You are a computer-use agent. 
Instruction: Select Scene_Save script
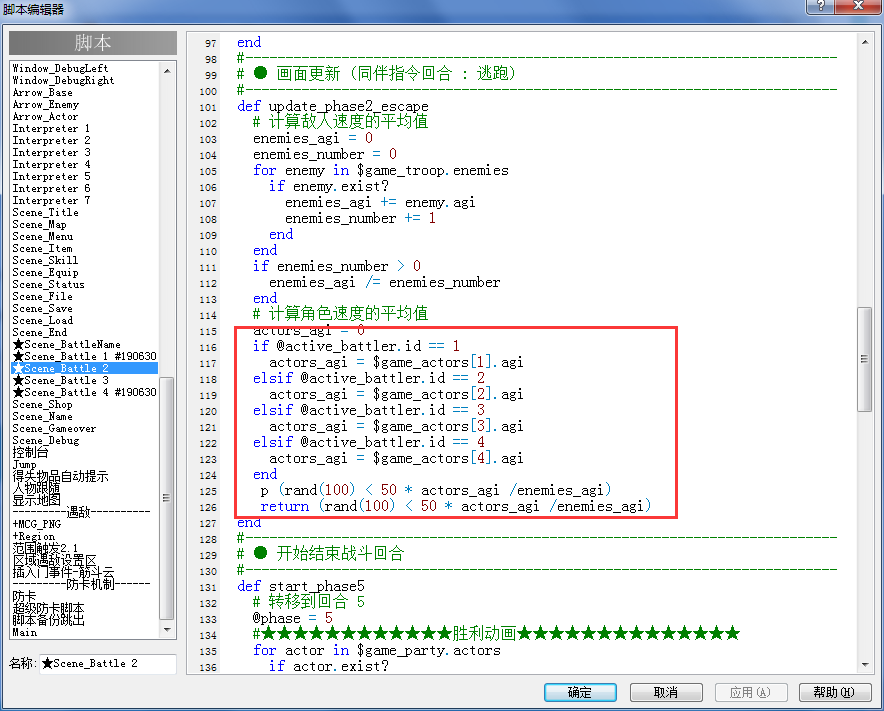point(43,308)
